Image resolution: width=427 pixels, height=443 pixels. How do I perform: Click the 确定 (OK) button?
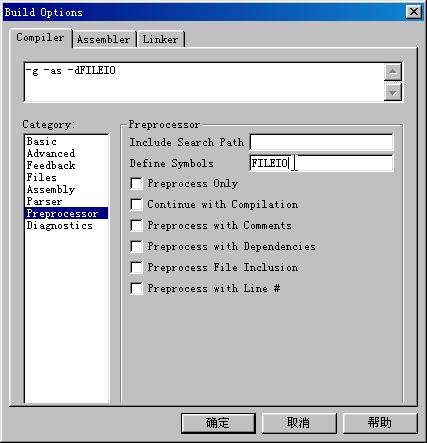tap(218, 423)
